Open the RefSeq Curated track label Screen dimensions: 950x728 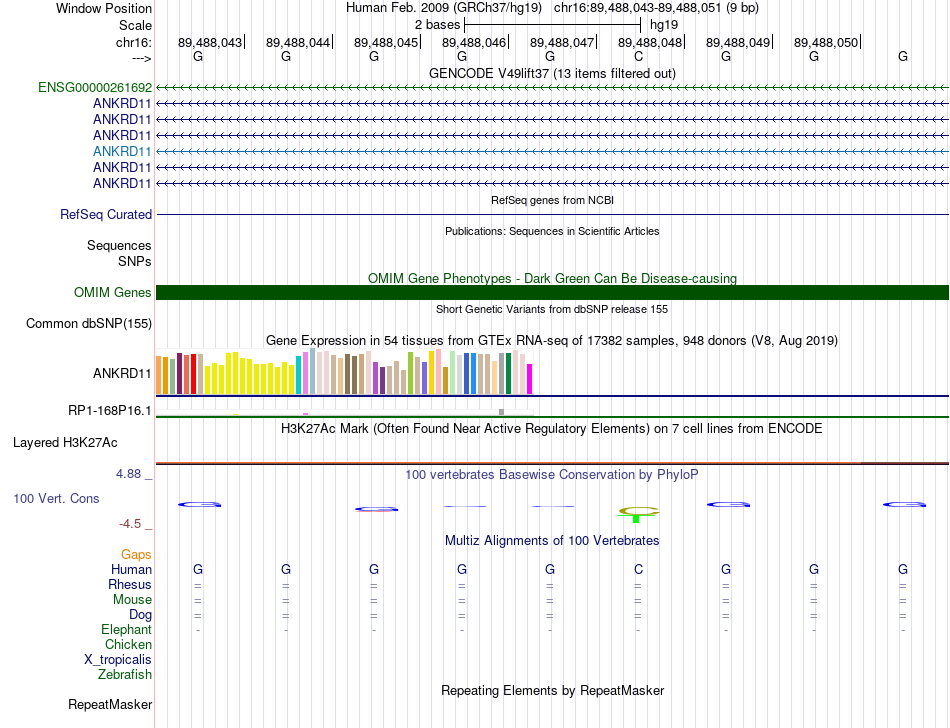click(x=106, y=214)
